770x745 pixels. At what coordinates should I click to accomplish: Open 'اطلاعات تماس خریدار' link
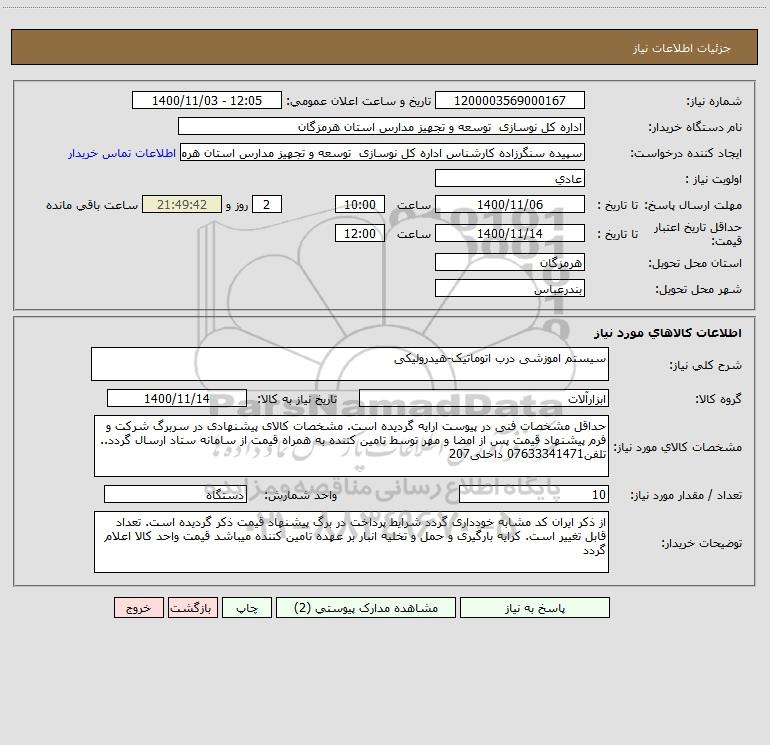(x=122, y=153)
